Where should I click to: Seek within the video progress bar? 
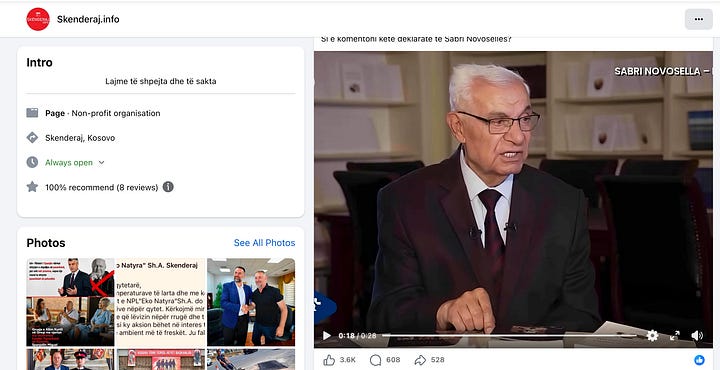510,336
